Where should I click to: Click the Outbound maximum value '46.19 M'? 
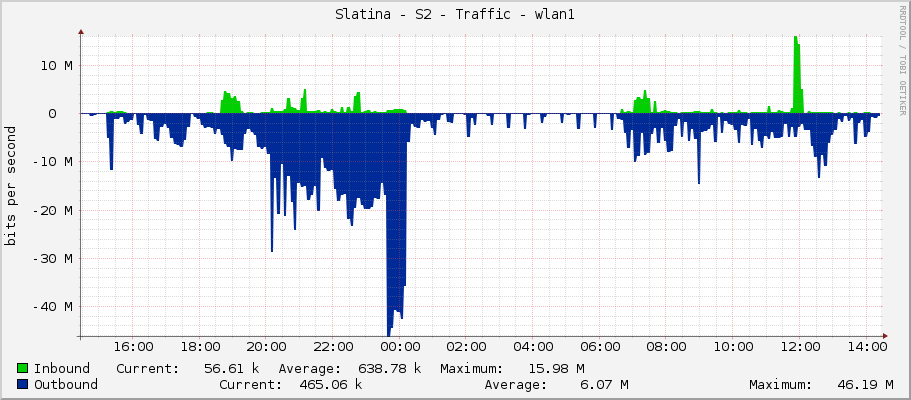pos(866,384)
